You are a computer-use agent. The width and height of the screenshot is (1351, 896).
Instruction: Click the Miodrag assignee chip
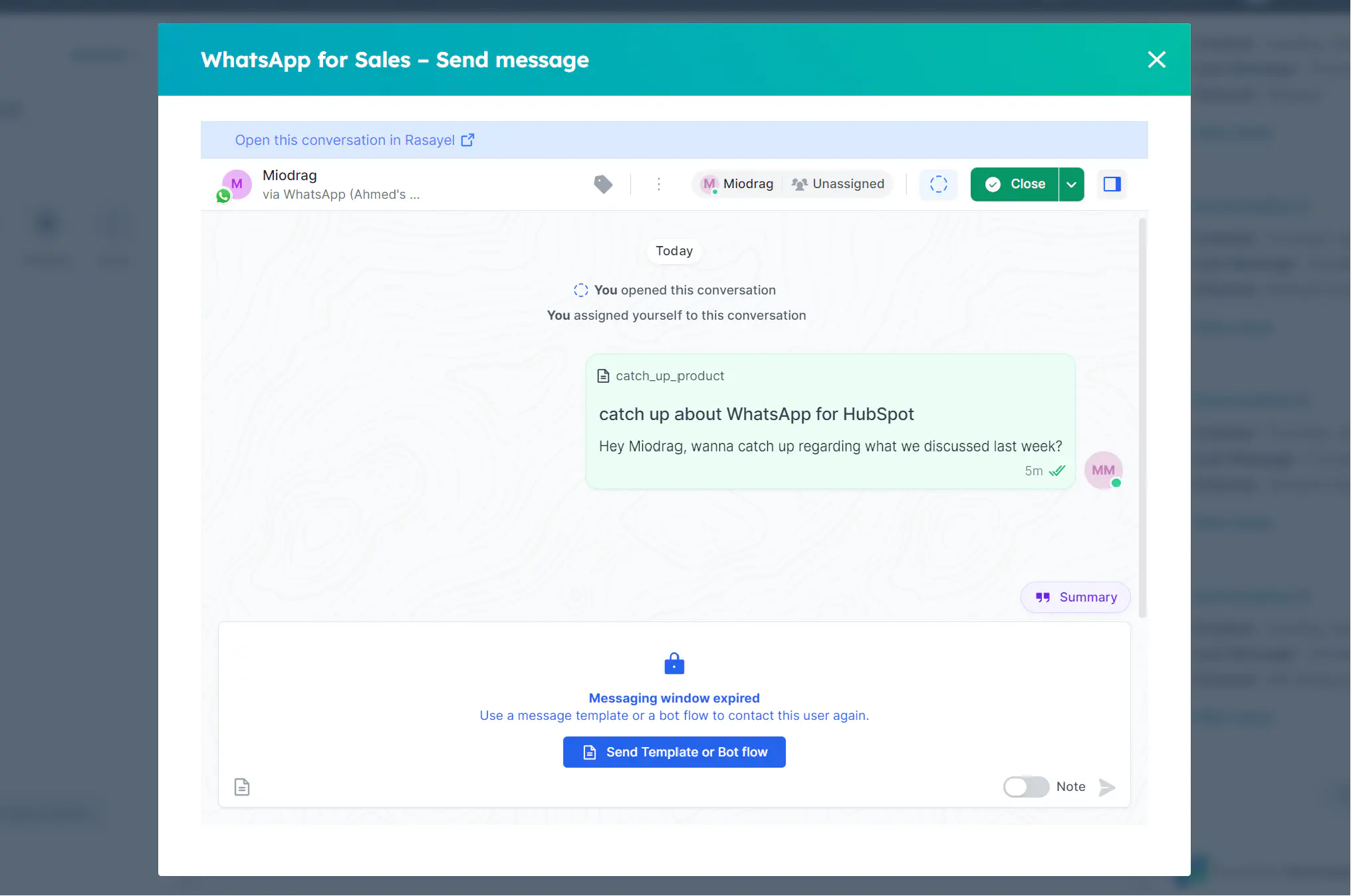point(738,184)
